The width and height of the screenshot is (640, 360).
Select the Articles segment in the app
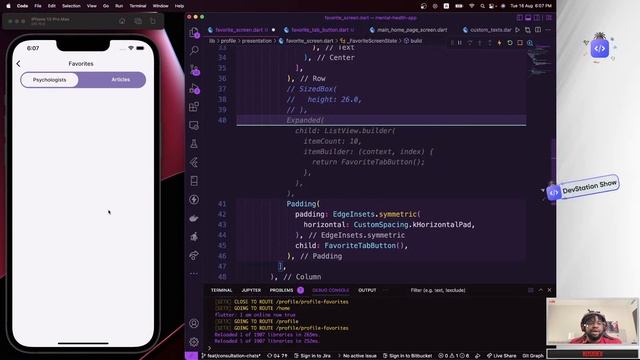121,80
